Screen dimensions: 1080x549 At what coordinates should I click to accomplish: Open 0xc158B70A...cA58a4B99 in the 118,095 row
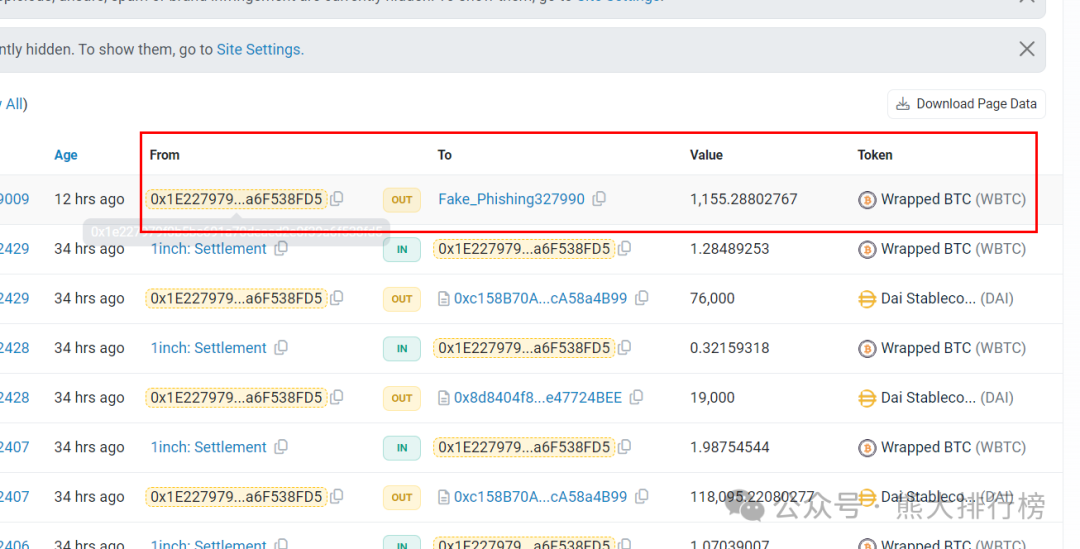(x=541, y=497)
